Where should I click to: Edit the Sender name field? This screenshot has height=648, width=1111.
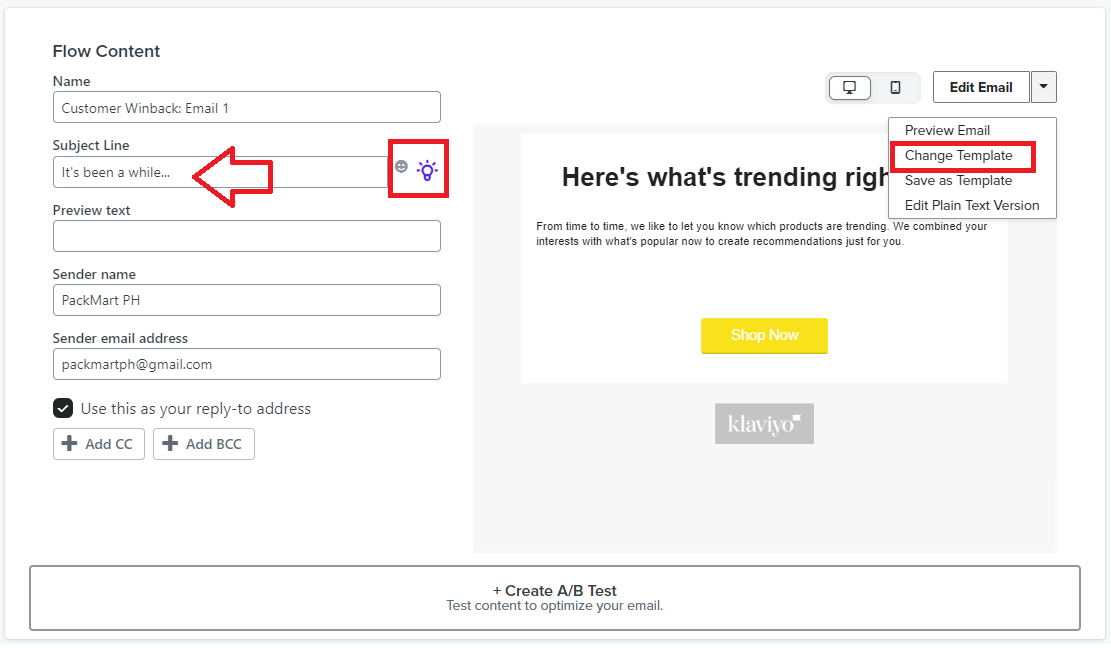247,300
